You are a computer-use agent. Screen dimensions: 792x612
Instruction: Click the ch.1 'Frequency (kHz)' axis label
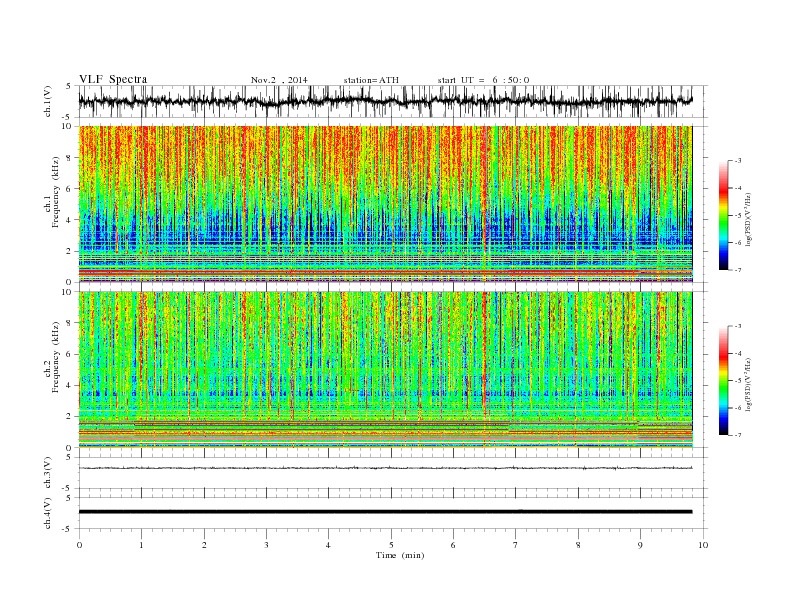coord(56,192)
